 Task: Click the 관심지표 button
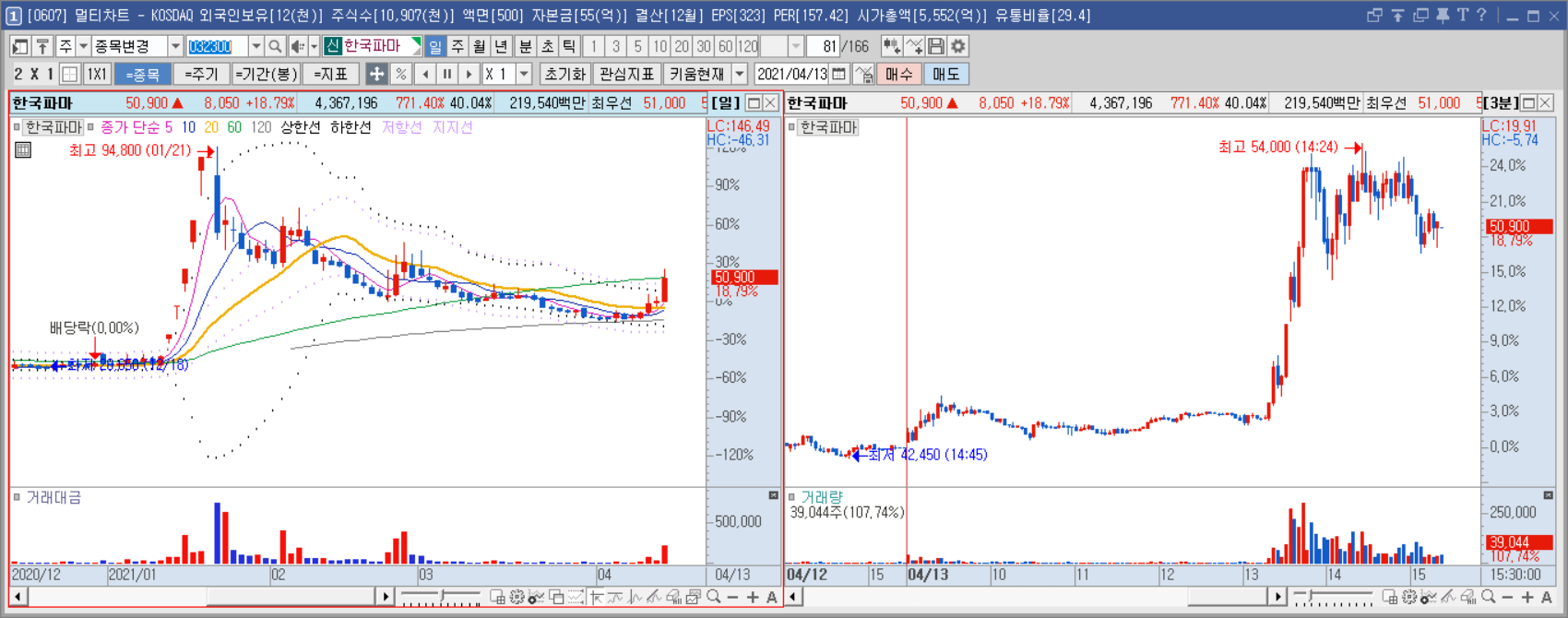coord(626,74)
